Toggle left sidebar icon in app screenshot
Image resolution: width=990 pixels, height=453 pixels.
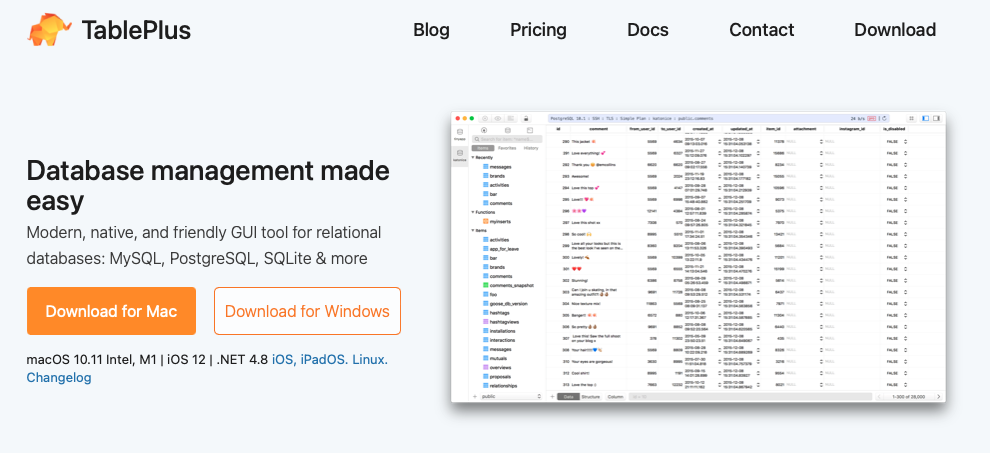926,118
